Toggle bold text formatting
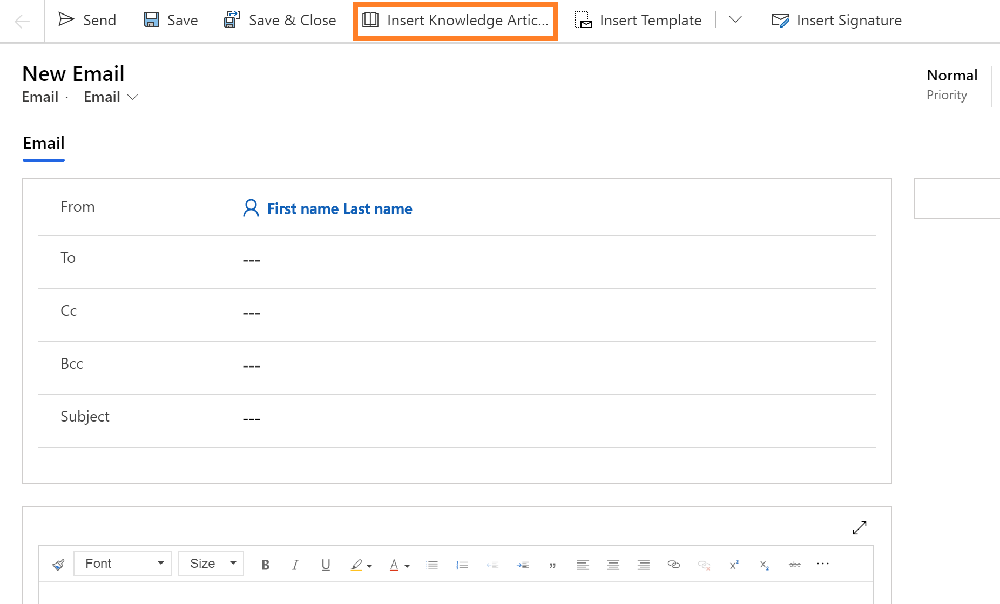Screen dimensions: 1000x604 [x=265, y=563]
